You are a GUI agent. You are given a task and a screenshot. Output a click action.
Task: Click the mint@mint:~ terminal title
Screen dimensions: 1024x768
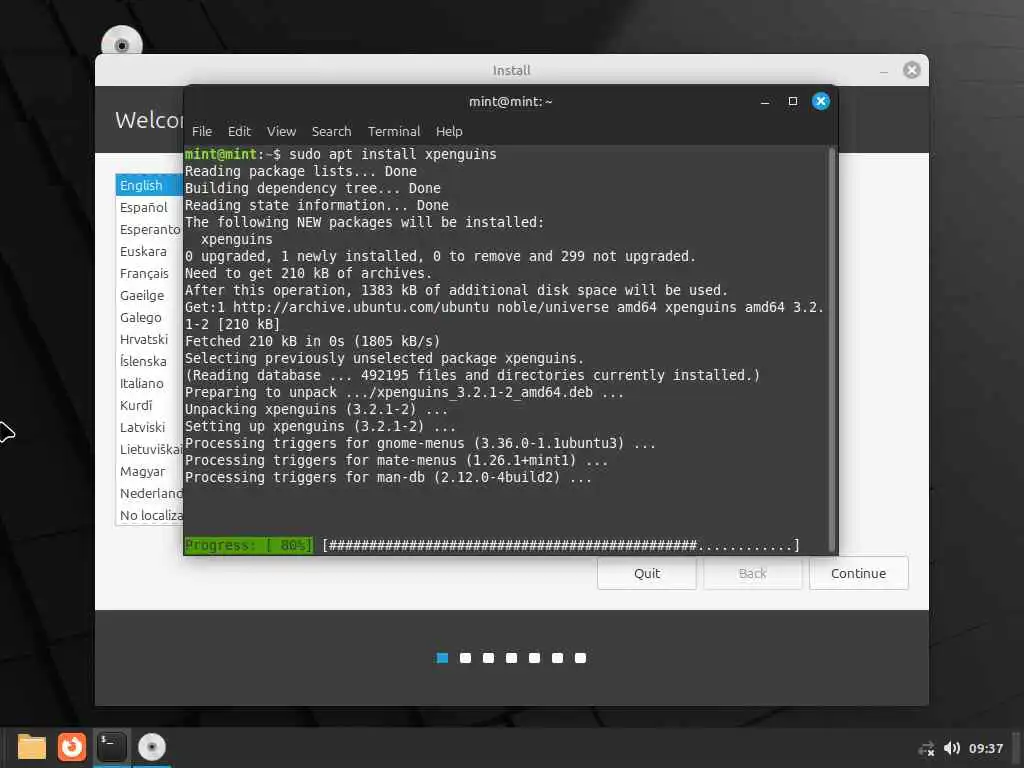click(x=511, y=102)
